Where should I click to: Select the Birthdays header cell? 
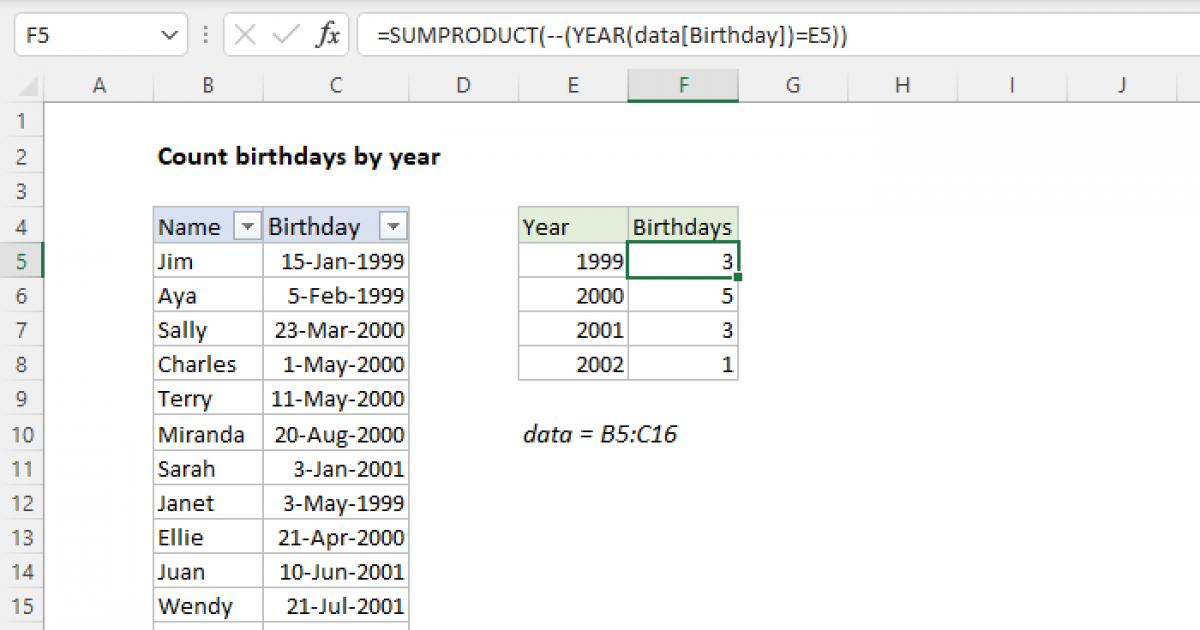pyautogui.click(x=683, y=226)
